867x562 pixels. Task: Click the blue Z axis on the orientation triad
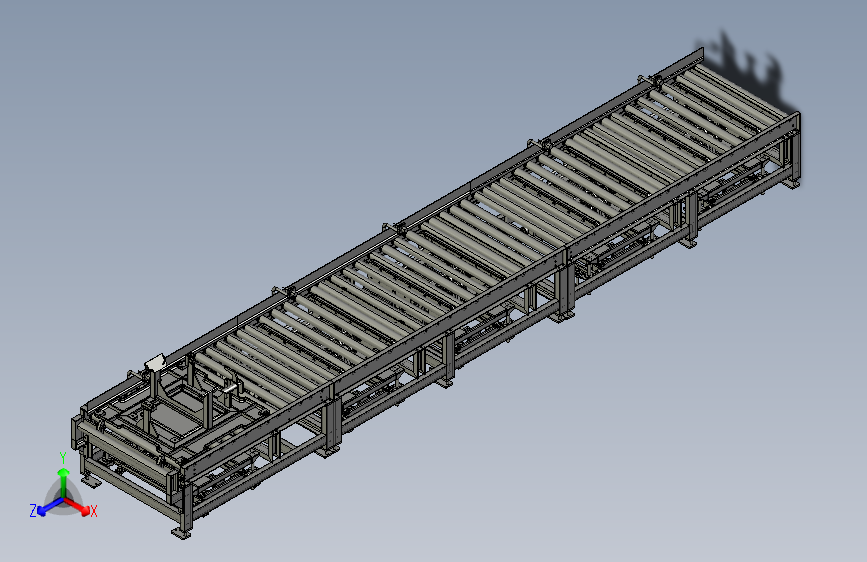[50, 506]
